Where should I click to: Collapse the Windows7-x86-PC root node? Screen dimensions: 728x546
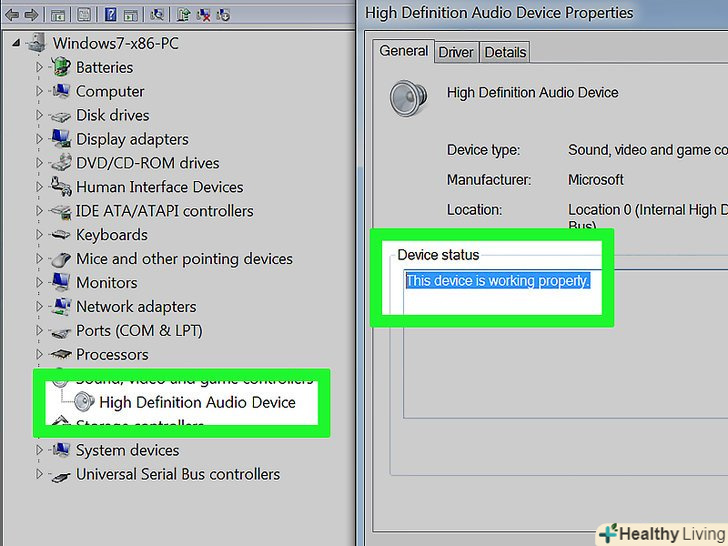pyautogui.click(x=16, y=43)
